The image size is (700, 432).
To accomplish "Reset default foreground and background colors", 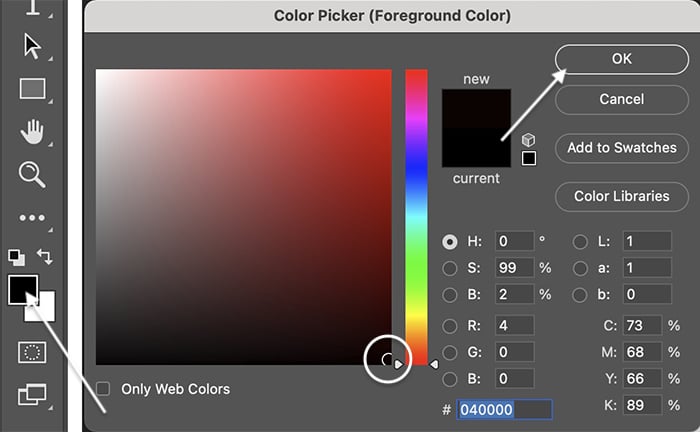I will point(17,257).
